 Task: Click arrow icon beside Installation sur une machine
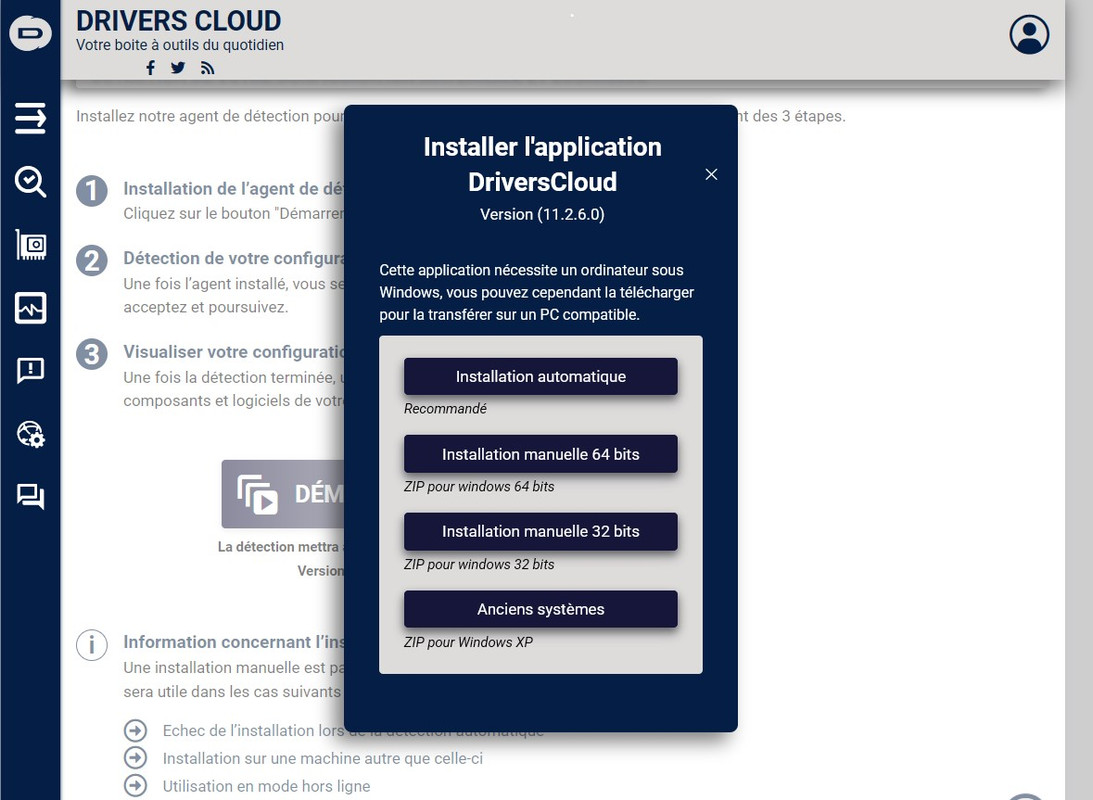135,757
